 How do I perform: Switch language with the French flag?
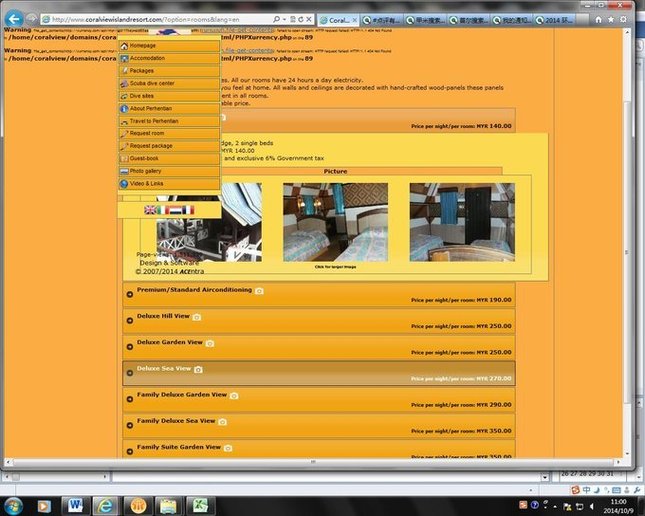188,210
